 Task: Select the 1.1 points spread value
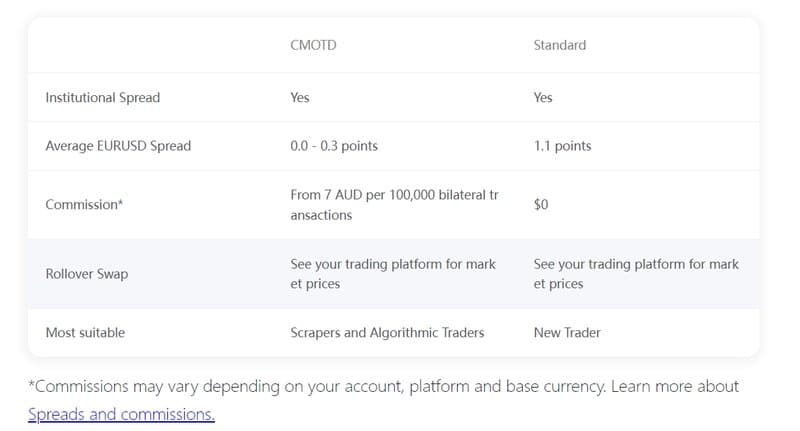562,146
